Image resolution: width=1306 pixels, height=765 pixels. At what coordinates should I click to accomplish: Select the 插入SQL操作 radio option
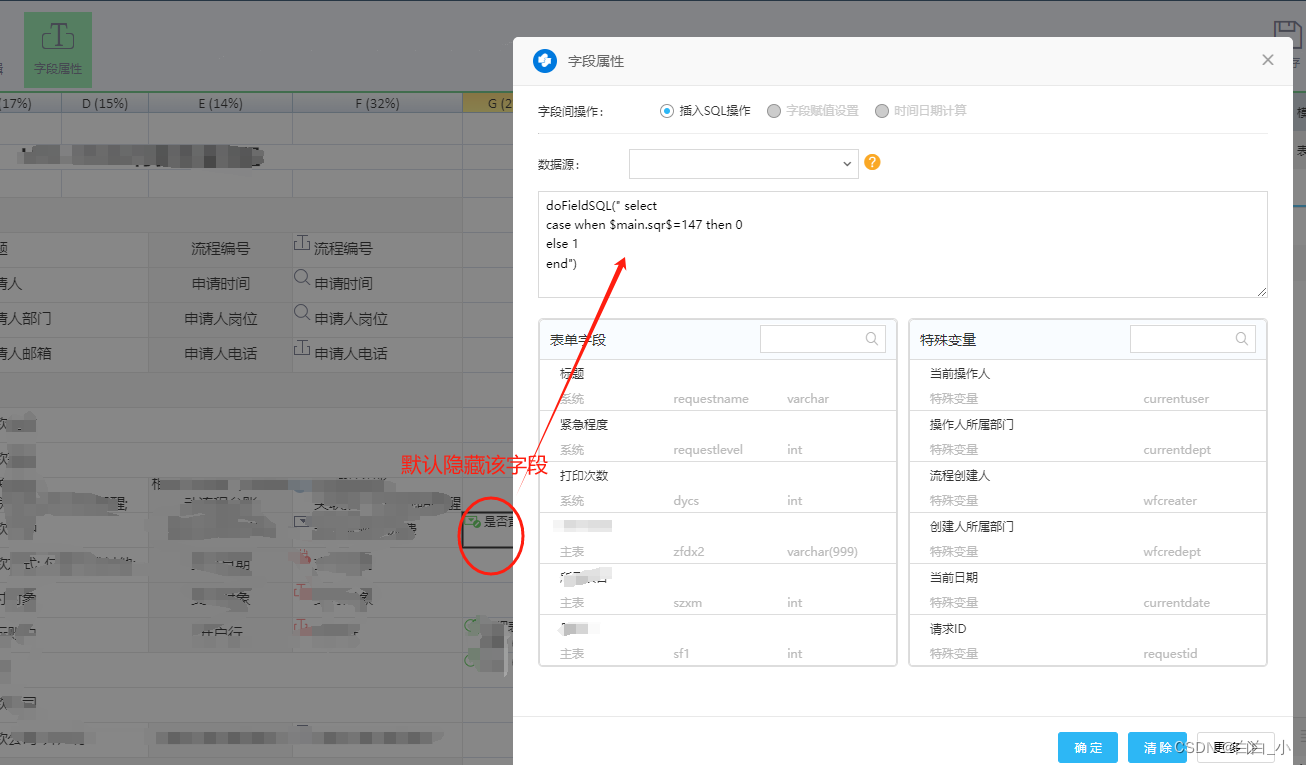(x=666, y=110)
